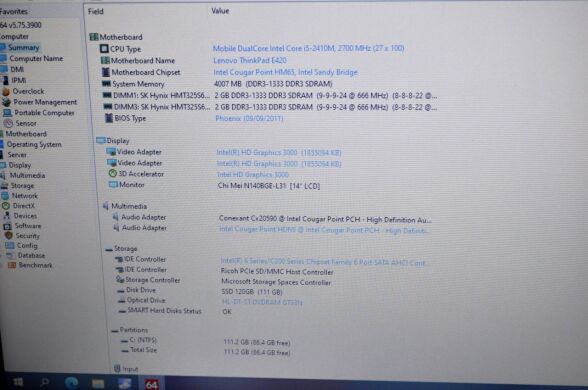The image size is (588, 390).
Task: Click the Sensor icon in sidebar
Action: pos(8,123)
